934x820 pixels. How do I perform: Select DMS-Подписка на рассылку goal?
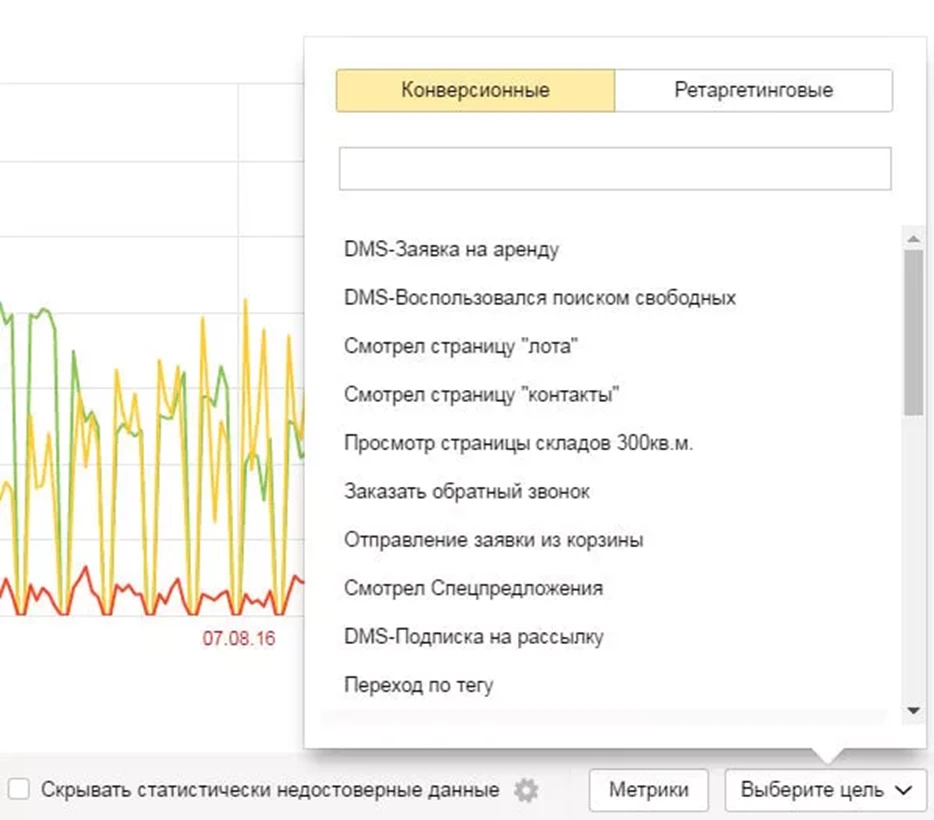pyautogui.click(x=474, y=637)
